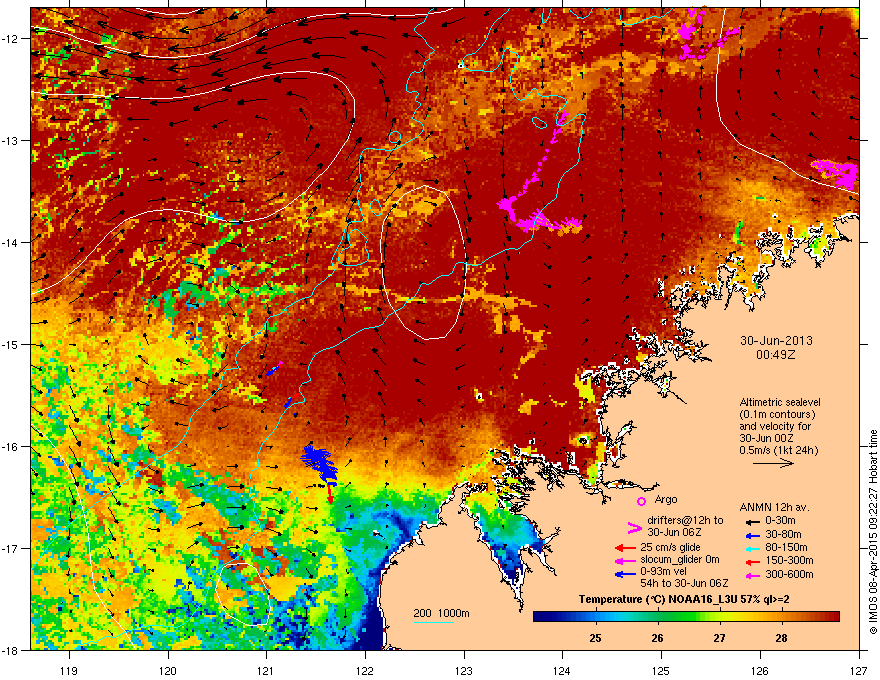This screenshot has width=880, height=680.
Task: Click the '30-80m' depth label
Action: coord(783,535)
